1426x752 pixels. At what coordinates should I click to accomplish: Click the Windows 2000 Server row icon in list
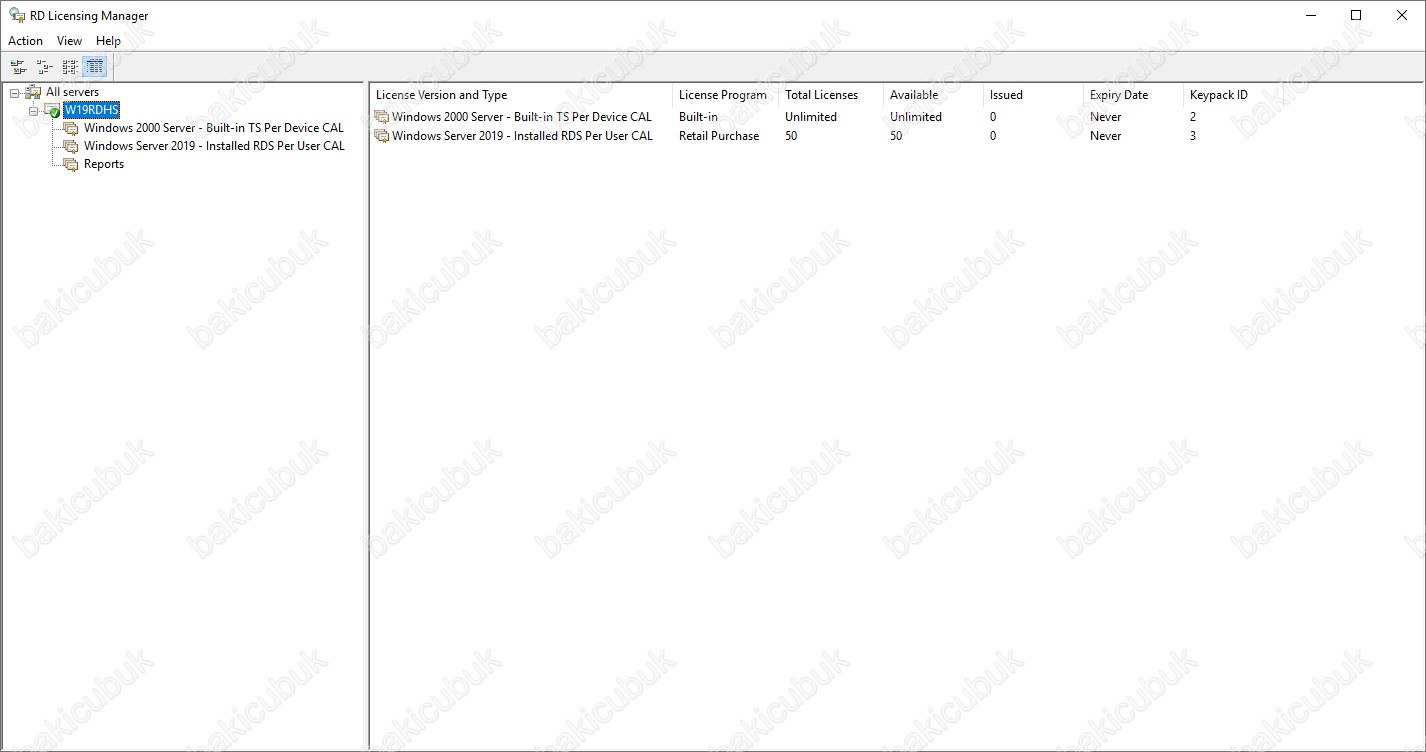coord(381,117)
